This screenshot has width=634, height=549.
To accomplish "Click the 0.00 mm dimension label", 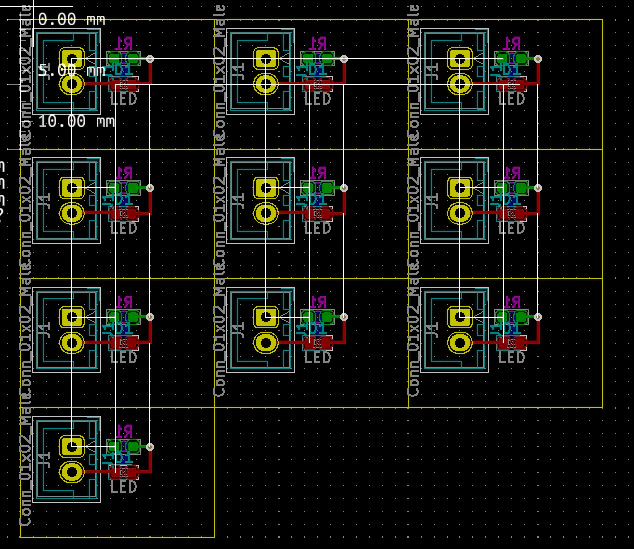I will pyautogui.click(x=72, y=19).
